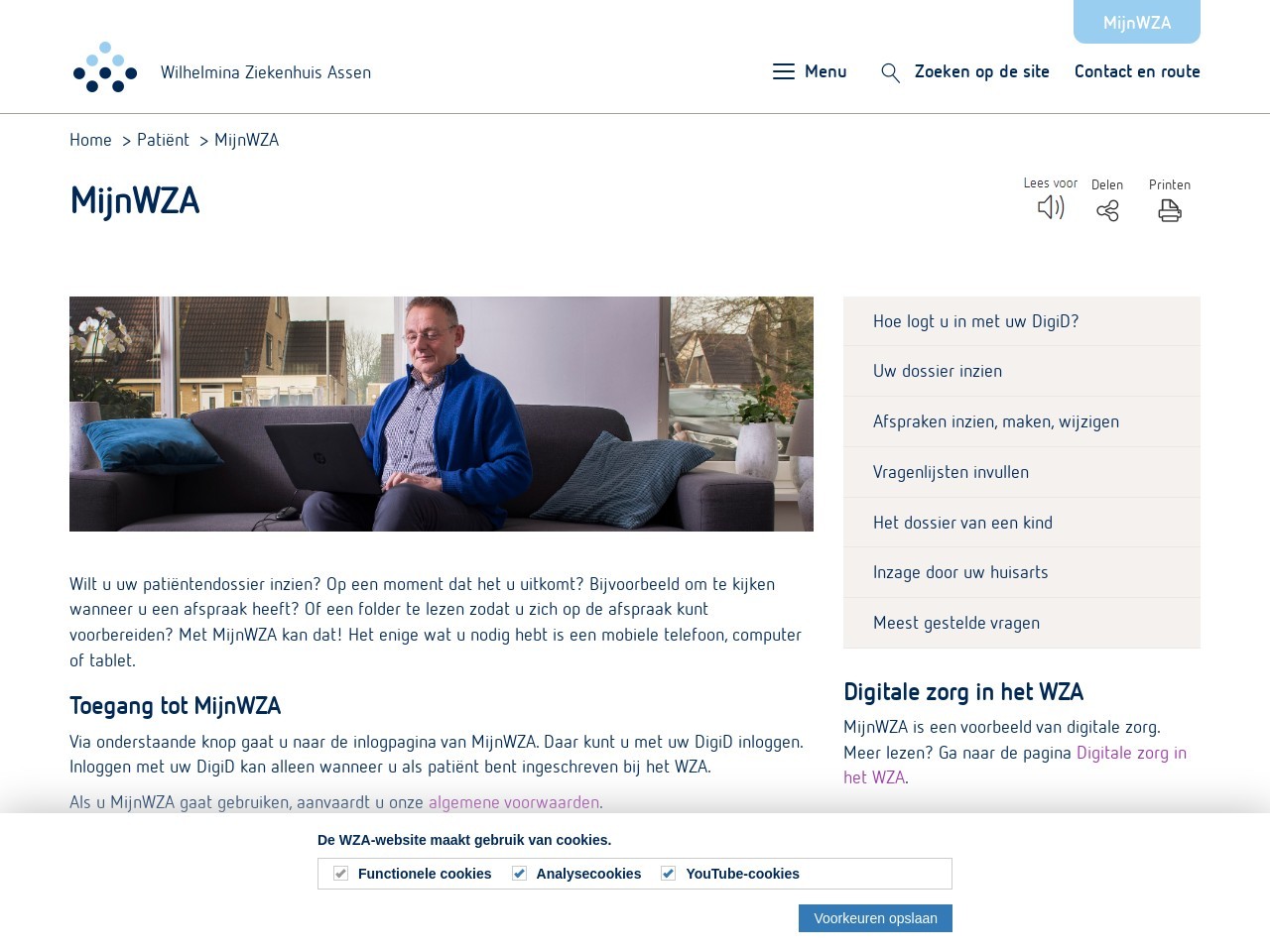Click the MijnWZA button at top
Image resolution: width=1270 pixels, height=952 pixels.
coord(1137,22)
